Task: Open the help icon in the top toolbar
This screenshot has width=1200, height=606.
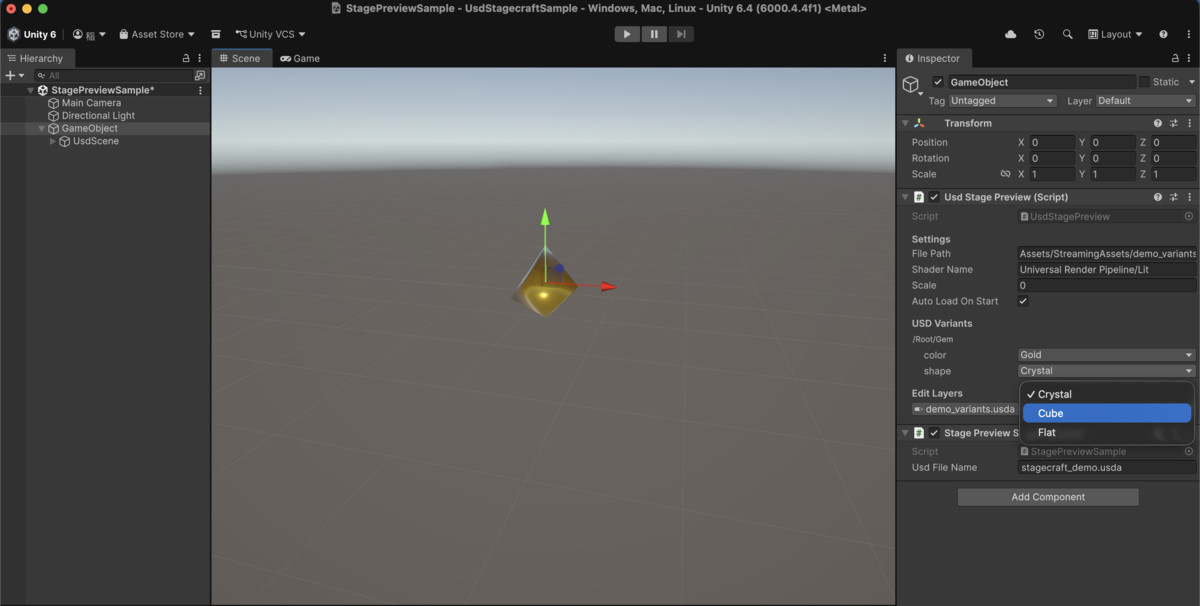Action: tap(1163, 34)
